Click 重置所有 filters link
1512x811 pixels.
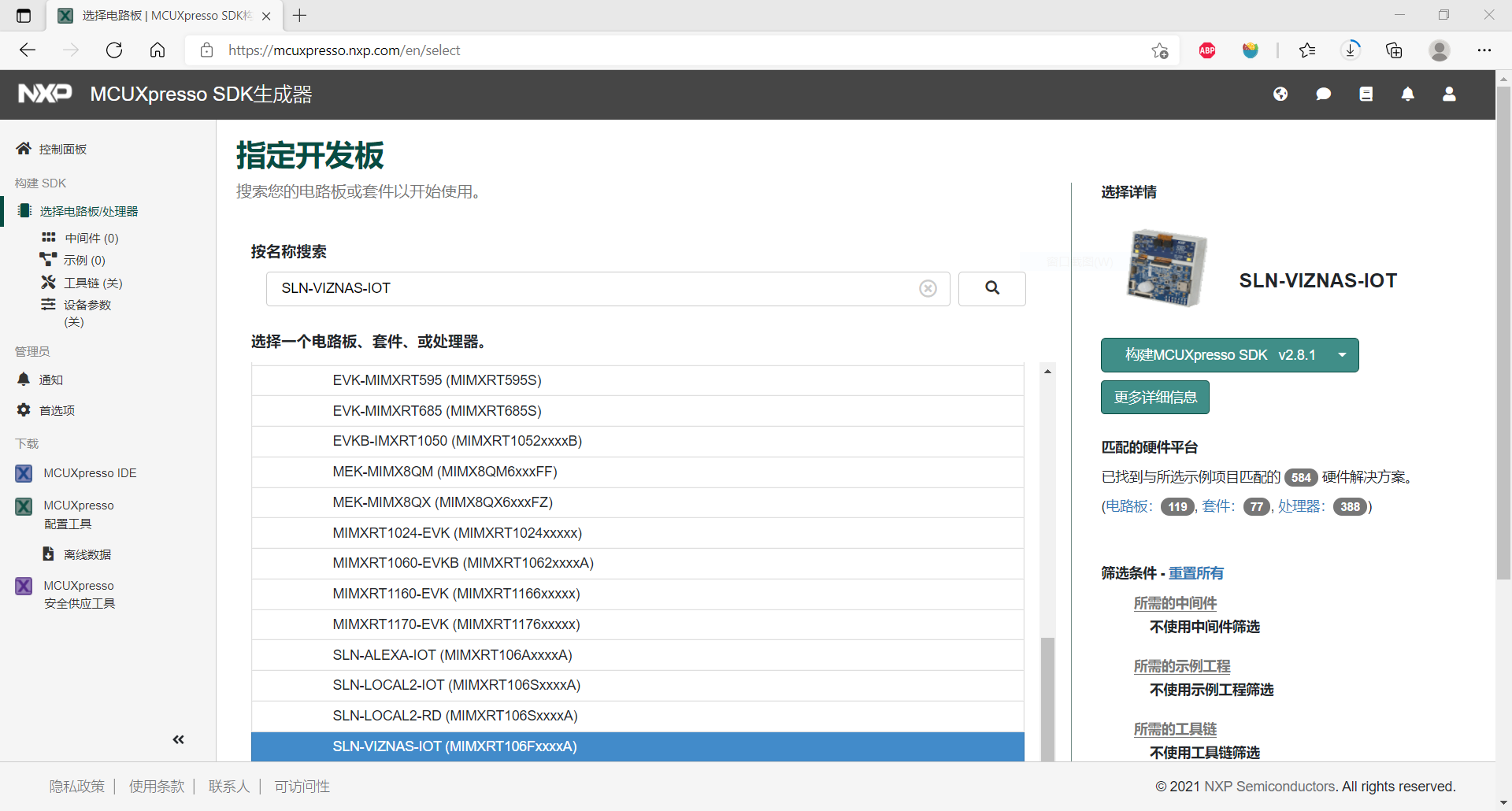click(x=1196, y=573)
